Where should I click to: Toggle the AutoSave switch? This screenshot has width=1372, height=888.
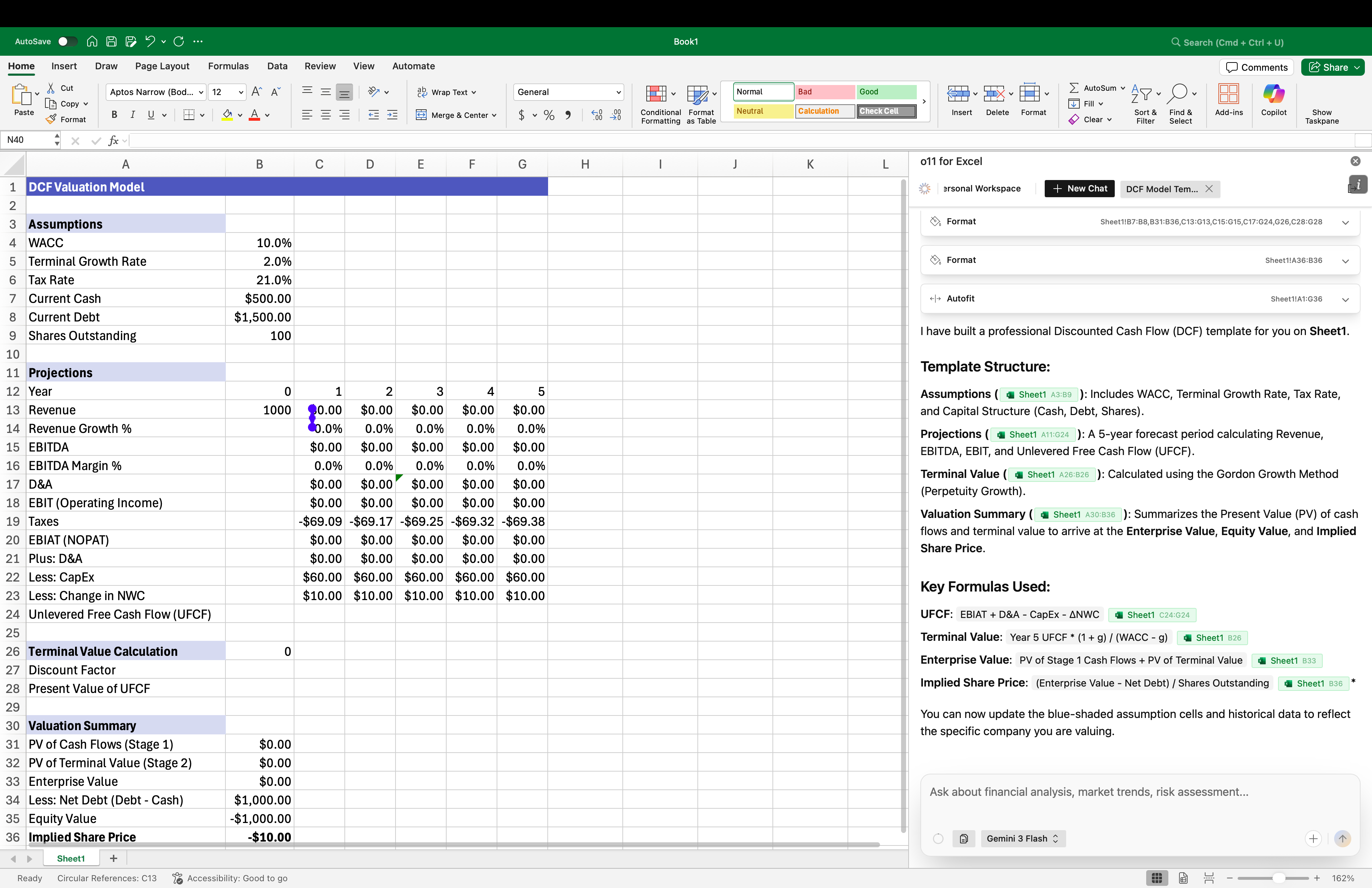pos(67,41)
